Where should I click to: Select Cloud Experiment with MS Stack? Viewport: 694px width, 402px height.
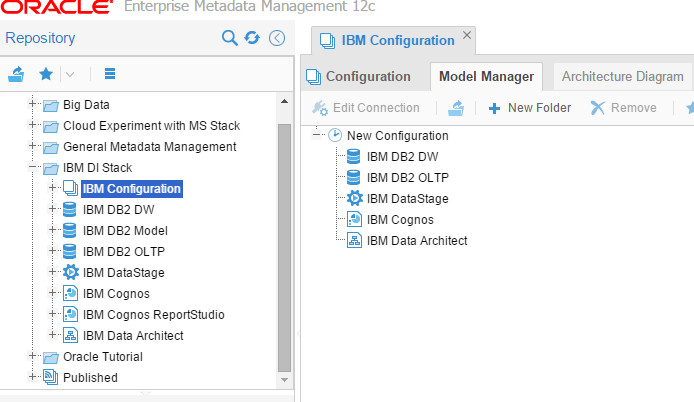coord(151,126)
